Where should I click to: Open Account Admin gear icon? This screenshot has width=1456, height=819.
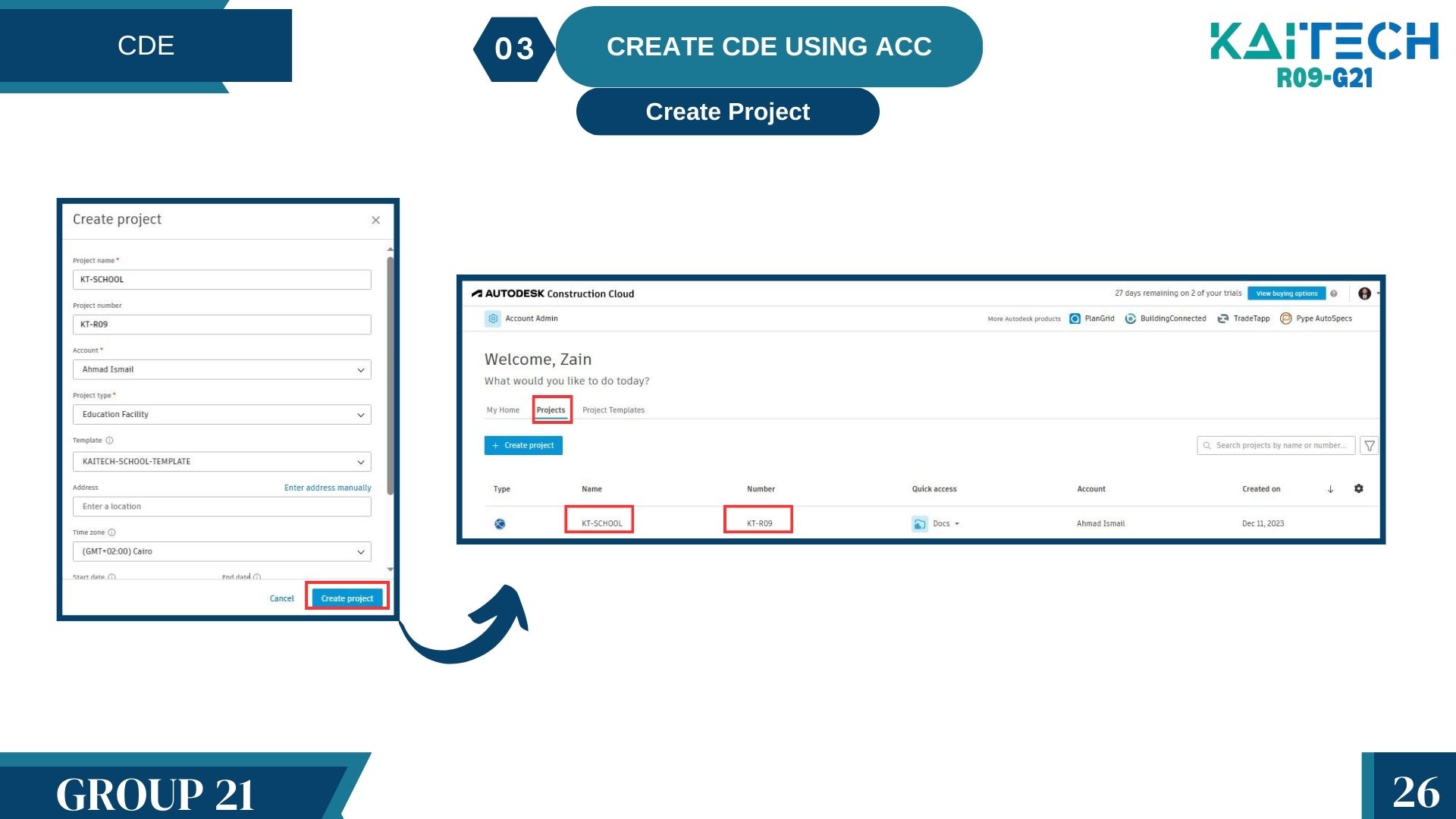493,318
